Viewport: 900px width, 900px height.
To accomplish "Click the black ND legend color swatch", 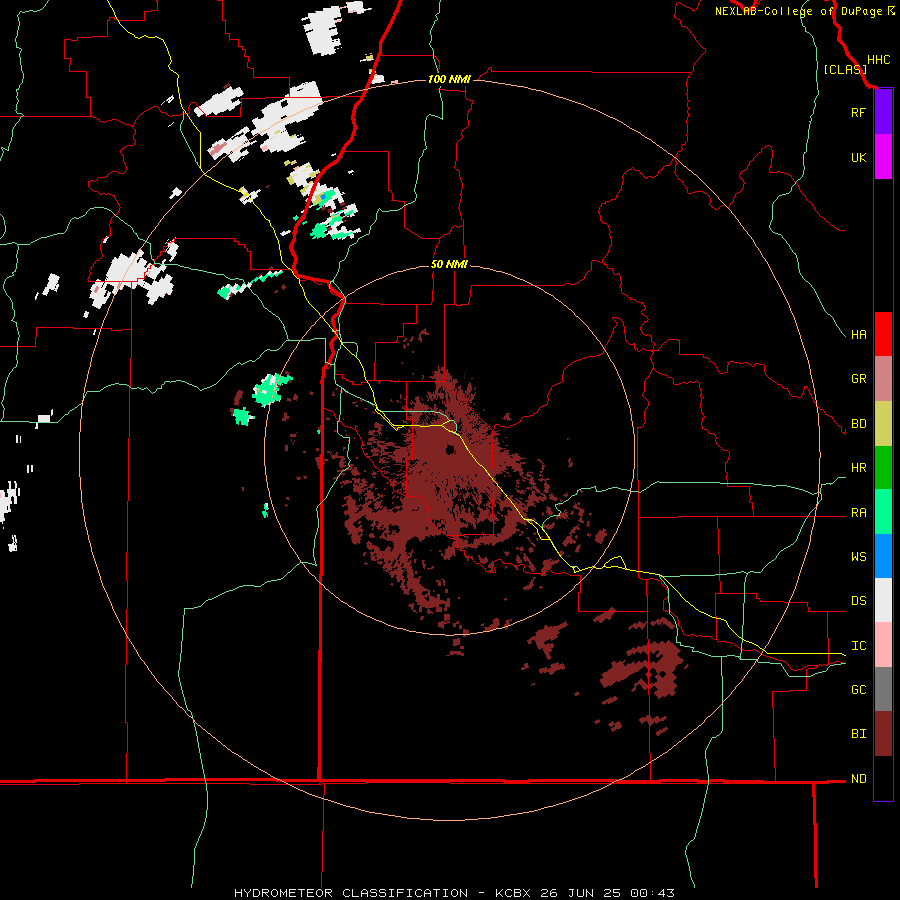I will point(883,778).
